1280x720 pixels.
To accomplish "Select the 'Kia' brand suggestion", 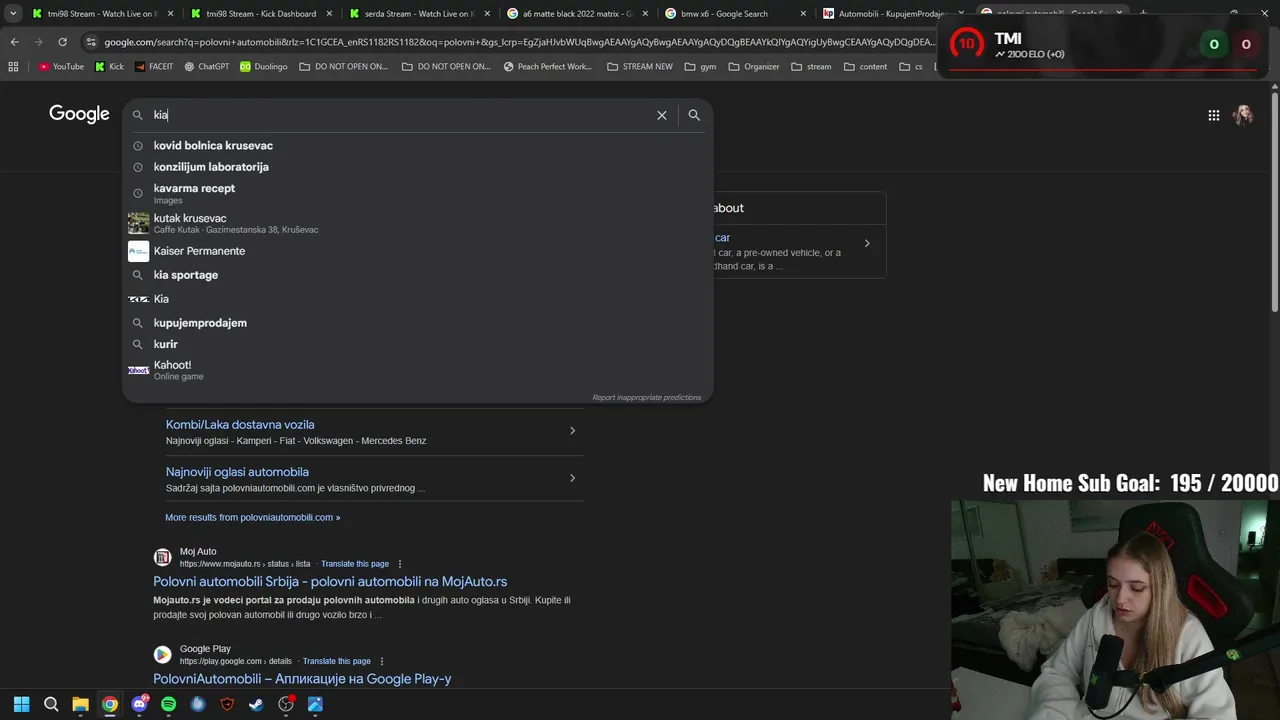I will (x=418, y=299).
